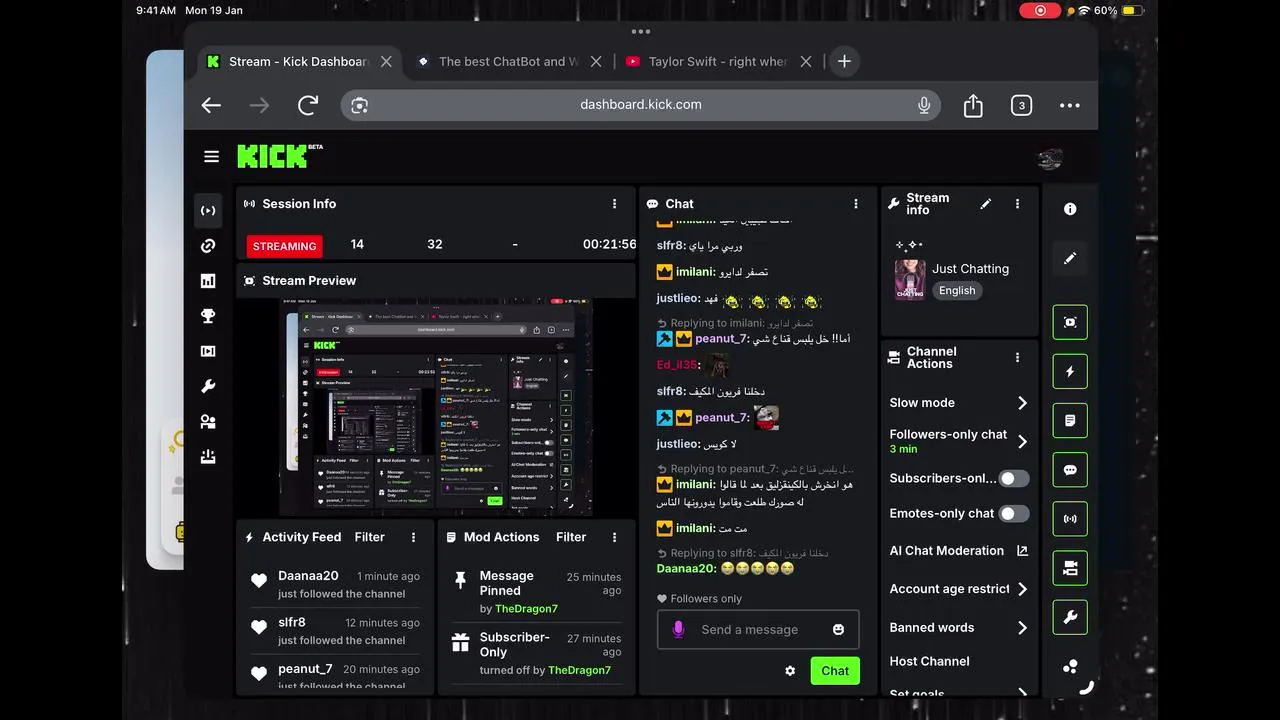The width and height of the screenshot is (1280, 720).
Task: Open Stream info three-dot menu
Action: pos(1017,204)
